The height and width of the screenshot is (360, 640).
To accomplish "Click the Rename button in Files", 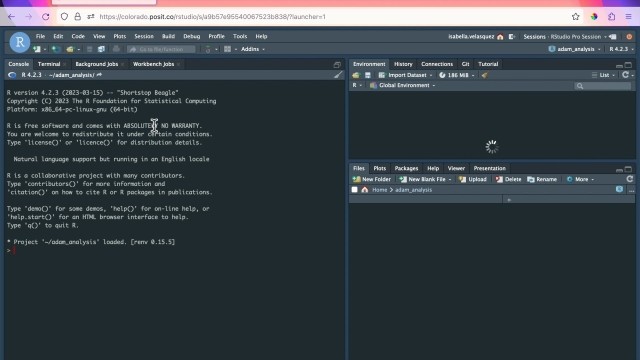I will tap(542, 179).
